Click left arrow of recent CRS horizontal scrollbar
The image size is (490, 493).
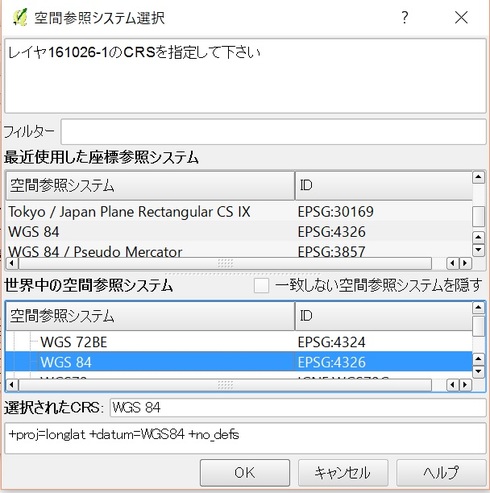pyautogui.click(x=12, y=263)
